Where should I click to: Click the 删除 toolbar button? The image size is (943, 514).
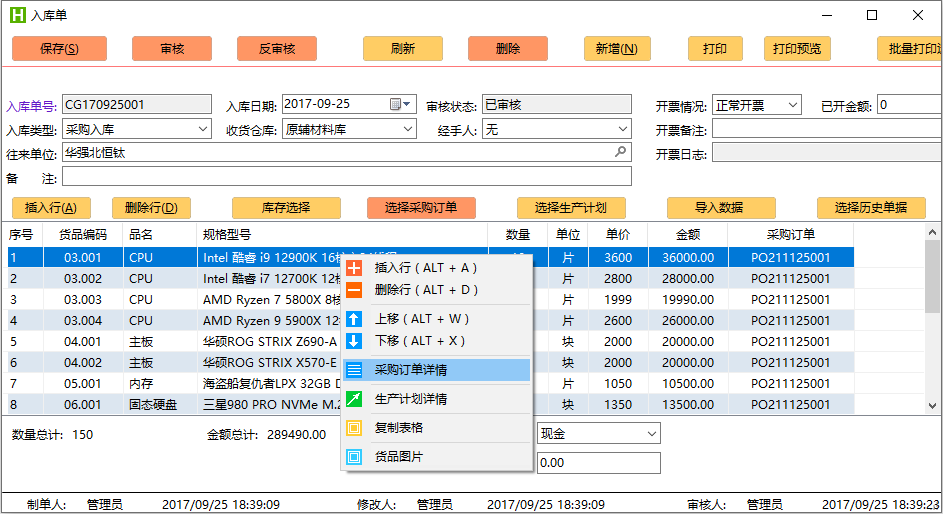508,49
